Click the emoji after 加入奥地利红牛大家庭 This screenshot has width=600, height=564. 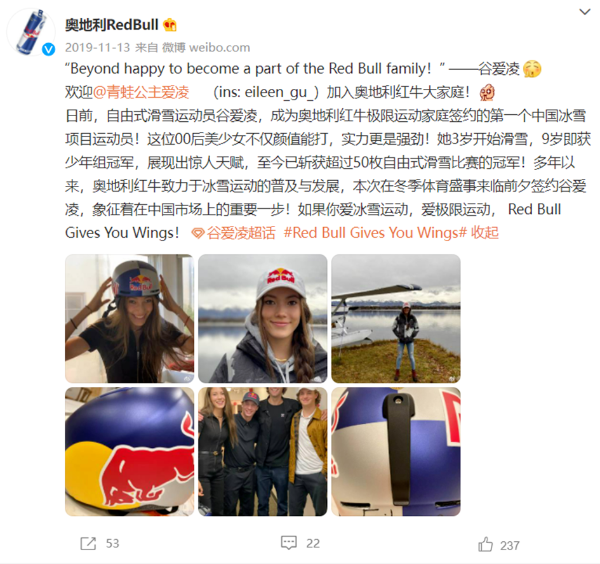tap(487, 92)
